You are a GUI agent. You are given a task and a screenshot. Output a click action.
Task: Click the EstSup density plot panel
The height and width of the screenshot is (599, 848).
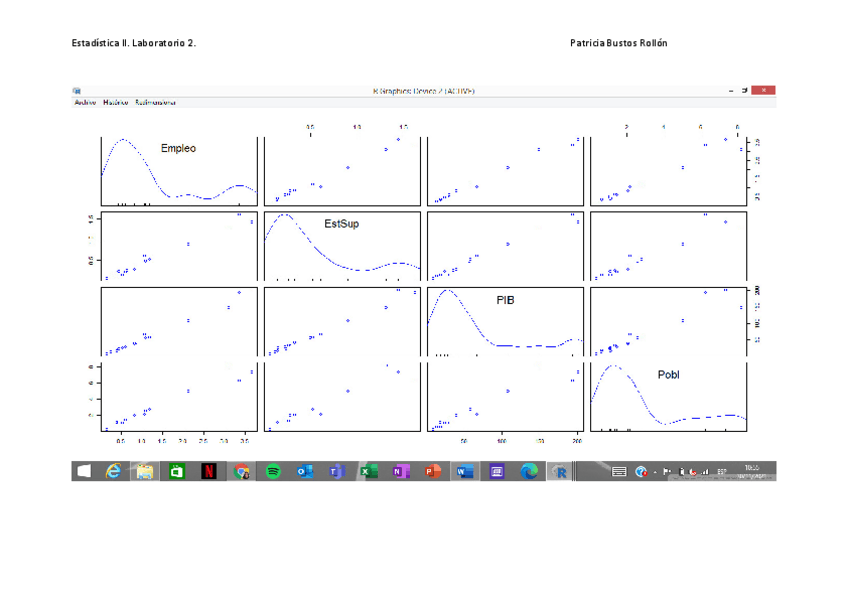342,247
